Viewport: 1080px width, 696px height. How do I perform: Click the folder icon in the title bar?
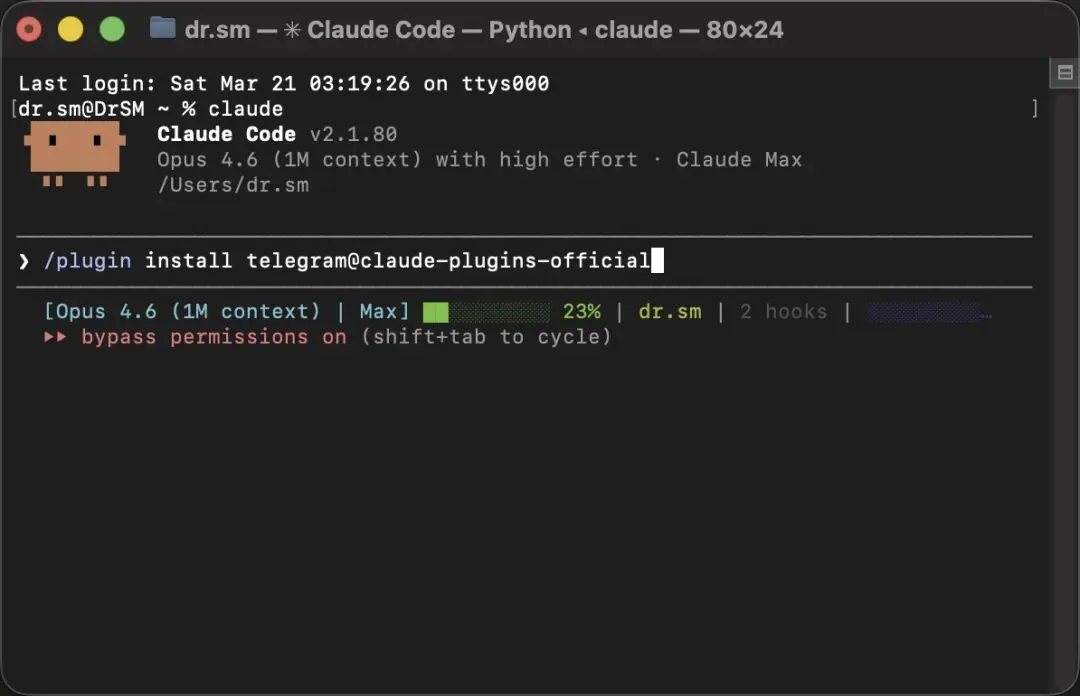(163, 28)
